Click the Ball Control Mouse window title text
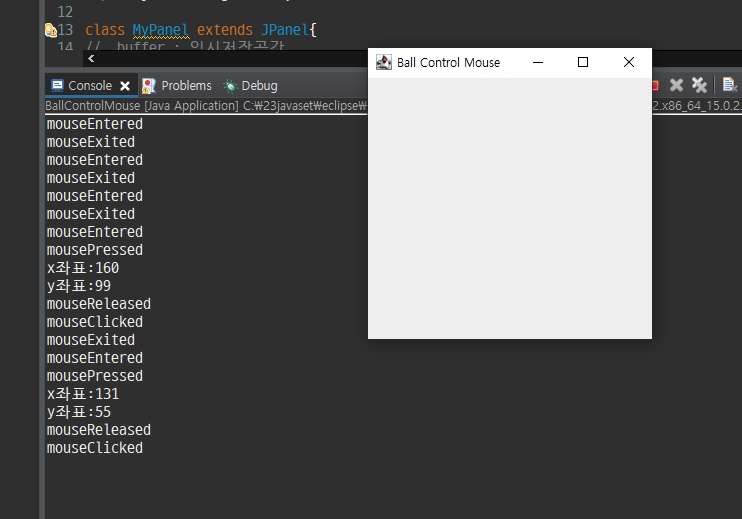Image resolution: width=742 pixels, height=519 pixels. pyautogui.click(x=448, y=62)
